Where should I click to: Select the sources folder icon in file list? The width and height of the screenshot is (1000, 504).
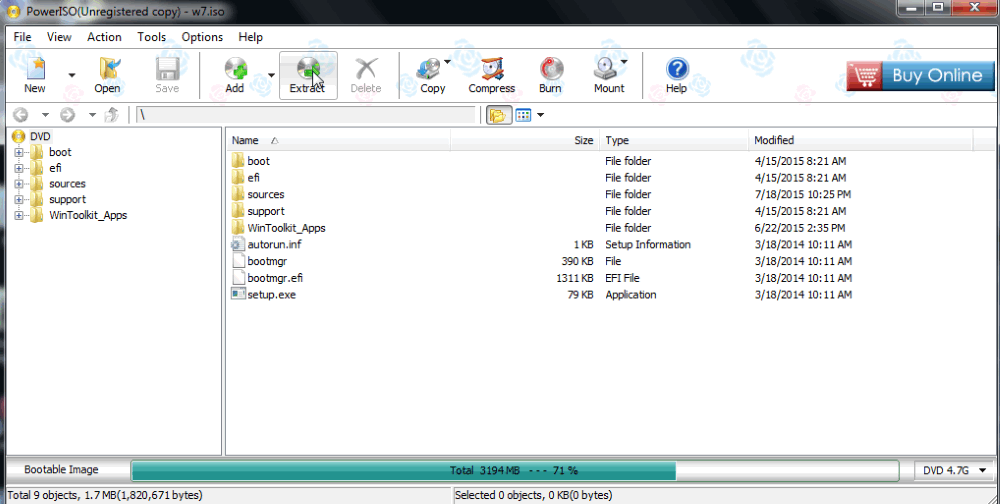tap(238, 194)
